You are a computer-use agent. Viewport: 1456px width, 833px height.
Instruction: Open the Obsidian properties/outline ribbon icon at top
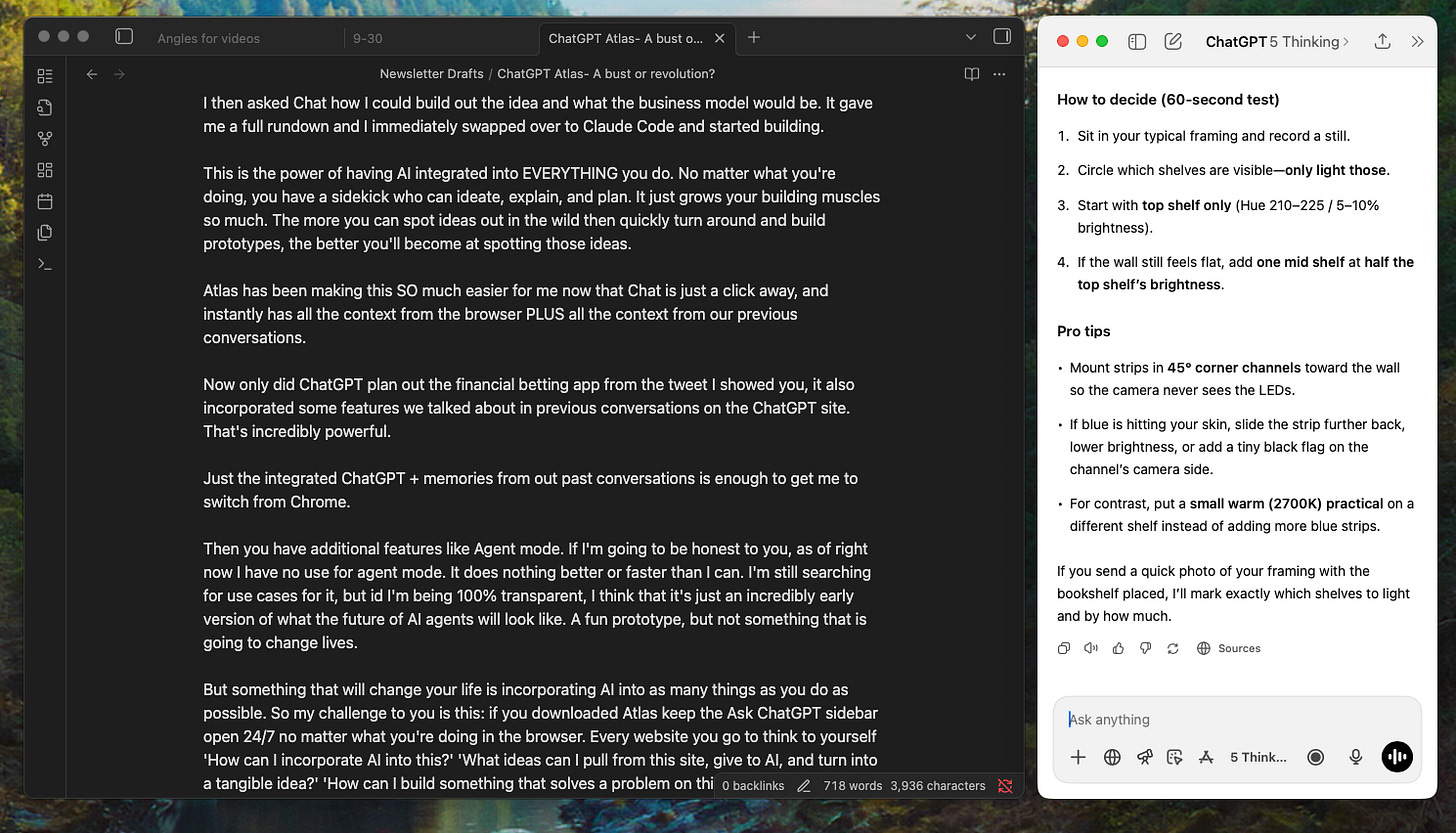click(x=44, y=76)
